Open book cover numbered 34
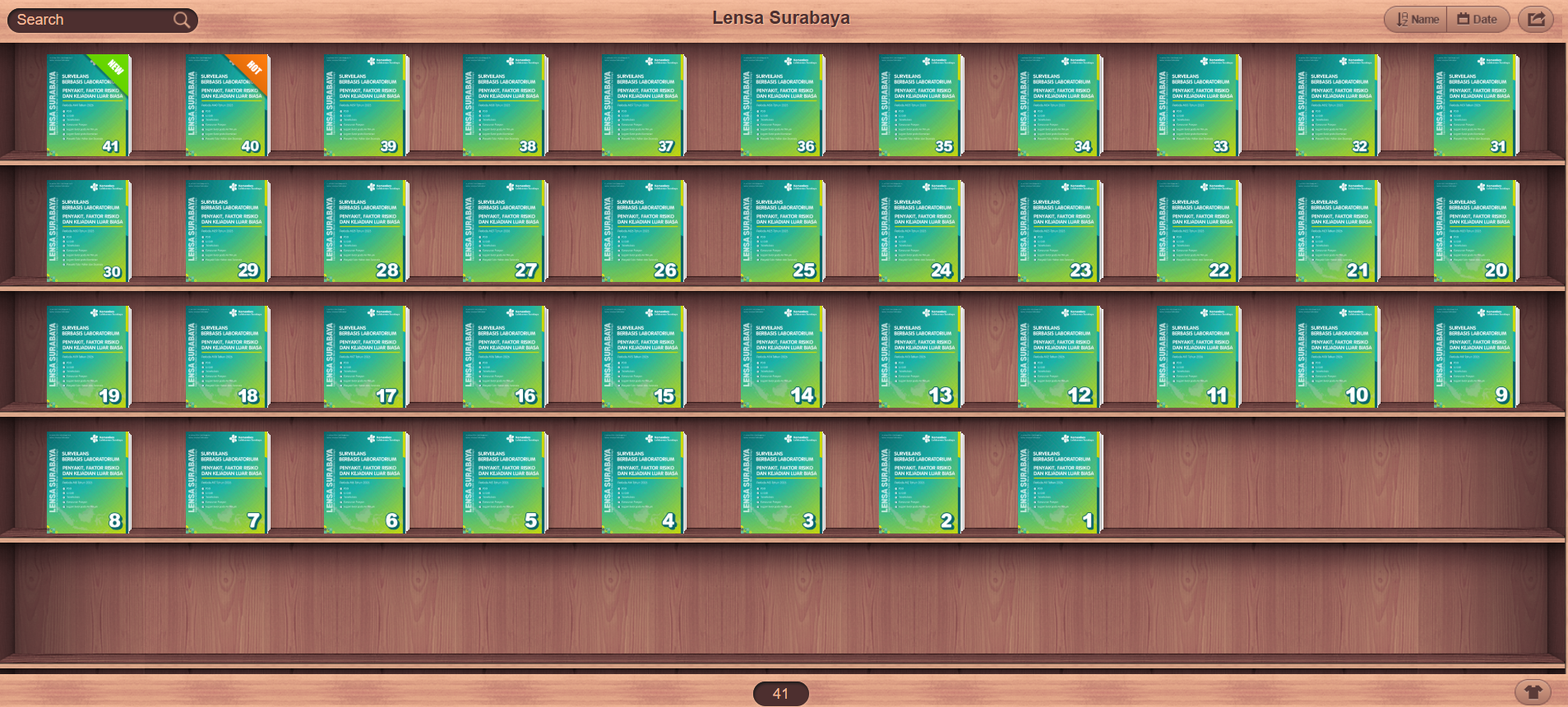1568x707 pixels. coord(1060,105)
